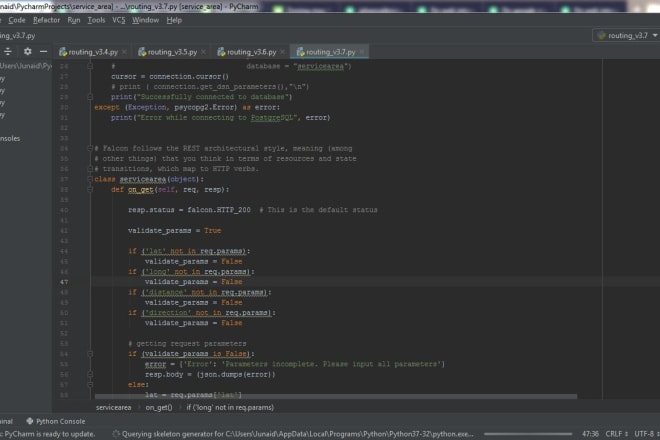This screenshot has height=440, width=660.
Task: Toggle fold marker at if validate_params is False
Action: pos(90,354)
